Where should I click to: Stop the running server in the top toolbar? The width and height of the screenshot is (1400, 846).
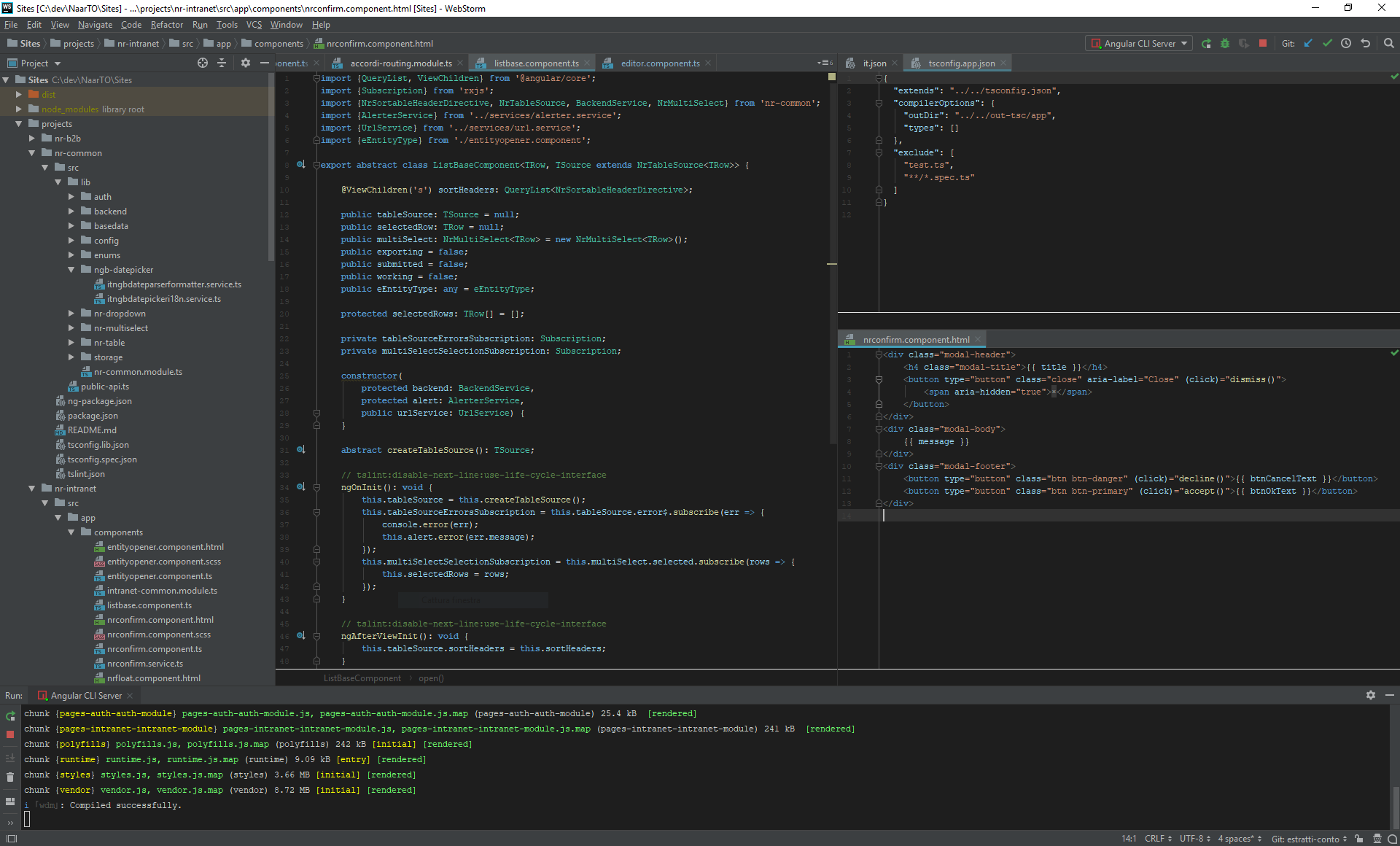click(x=1263, y=44)
